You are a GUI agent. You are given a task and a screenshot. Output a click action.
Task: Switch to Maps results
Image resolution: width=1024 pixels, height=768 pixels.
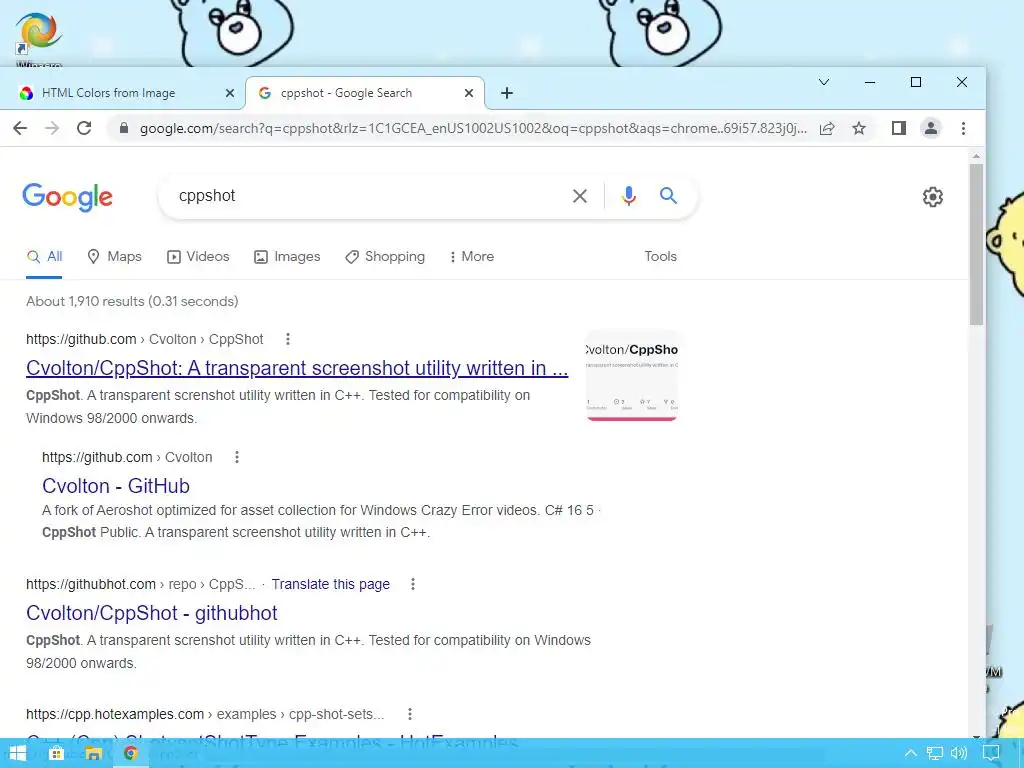115,257
